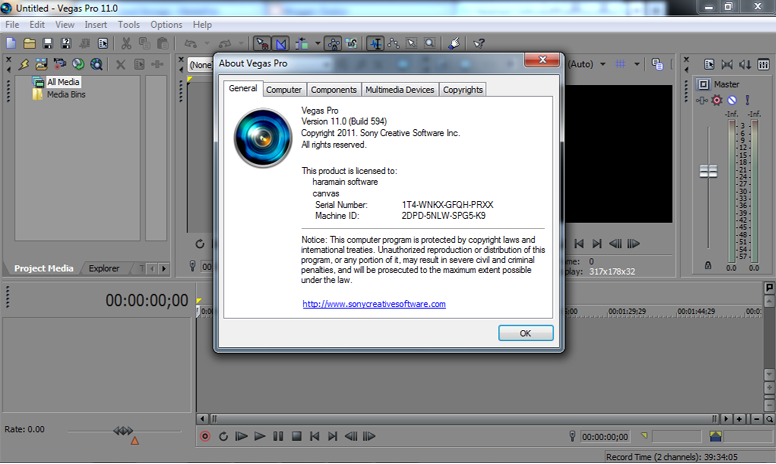Switch to the Multimedia Devices tab
Viewport: 776px width, 464px height.
coord(399,90)
